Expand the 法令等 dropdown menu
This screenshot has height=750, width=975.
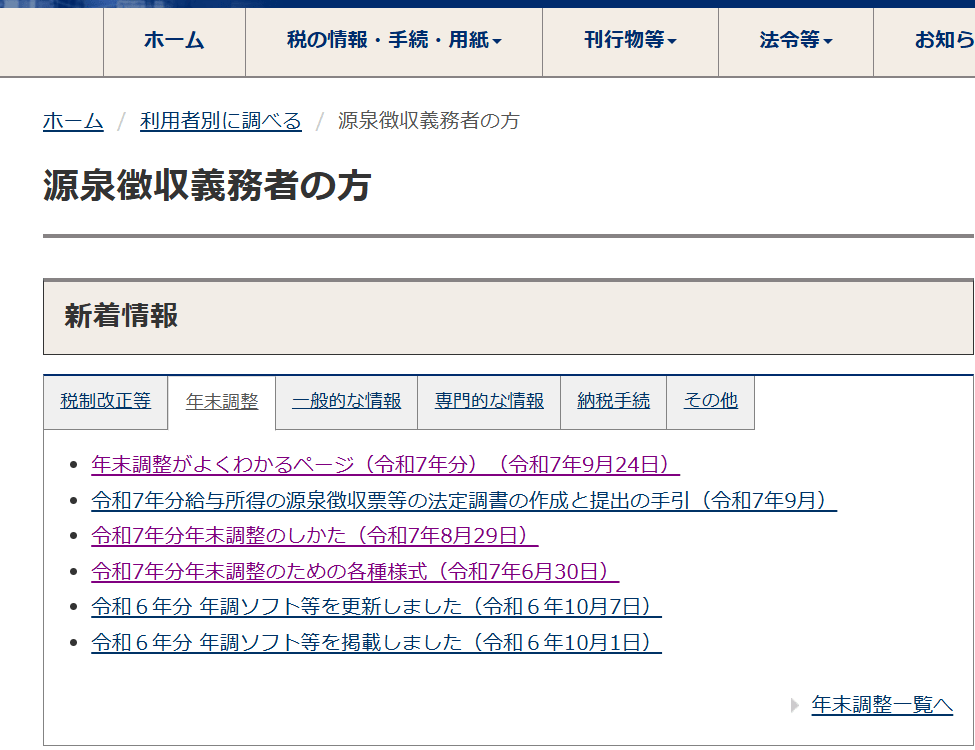(x=795, y=41)
